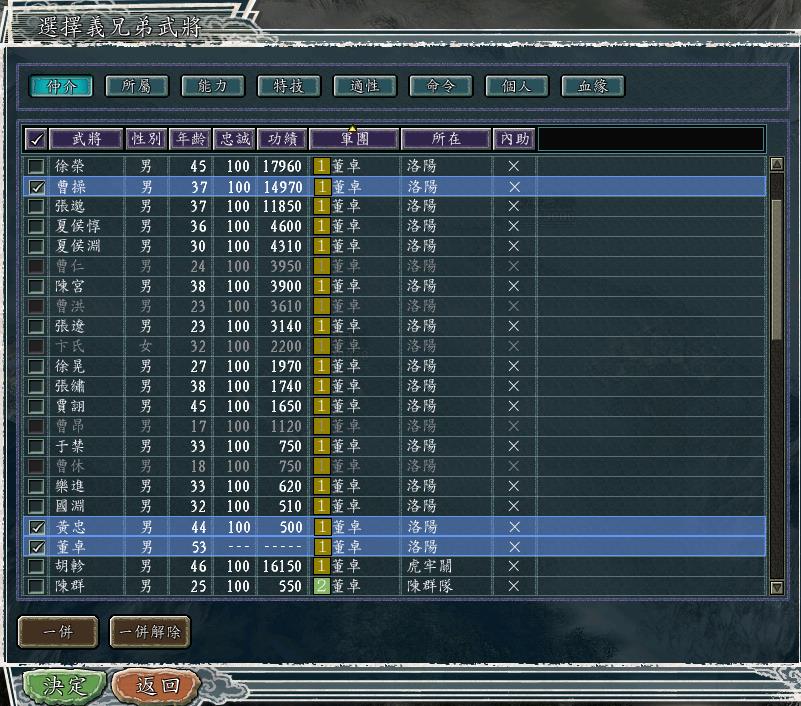
Task: Click the 內助 X mark for 陳群
Action: (x=514, y=586)
